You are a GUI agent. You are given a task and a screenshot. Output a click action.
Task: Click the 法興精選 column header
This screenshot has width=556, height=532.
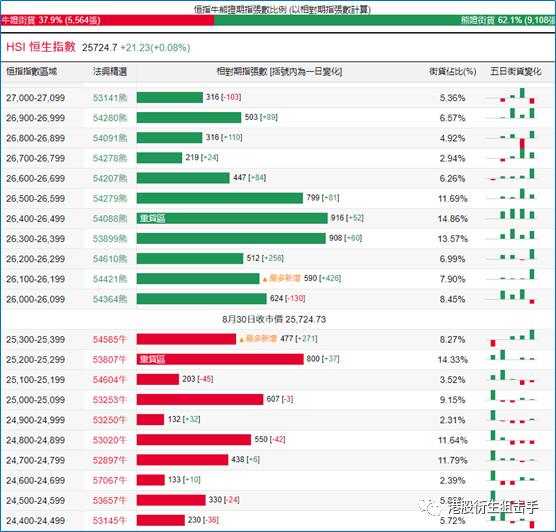click(x=110, y=72)
